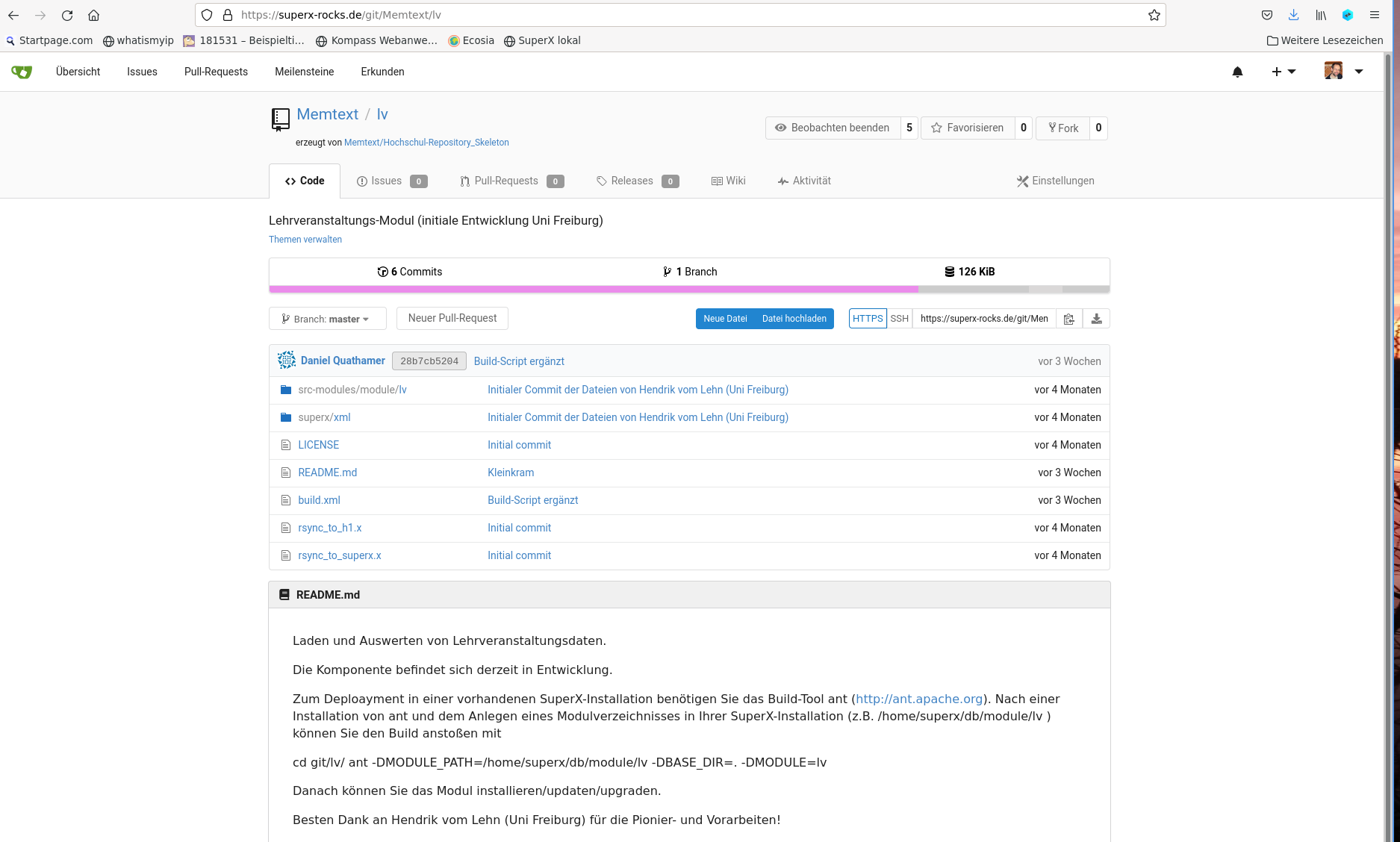Toggle Beobachten beenden watch button
The width and height of the screenshot is (1400, 842).
coord(833,128)
